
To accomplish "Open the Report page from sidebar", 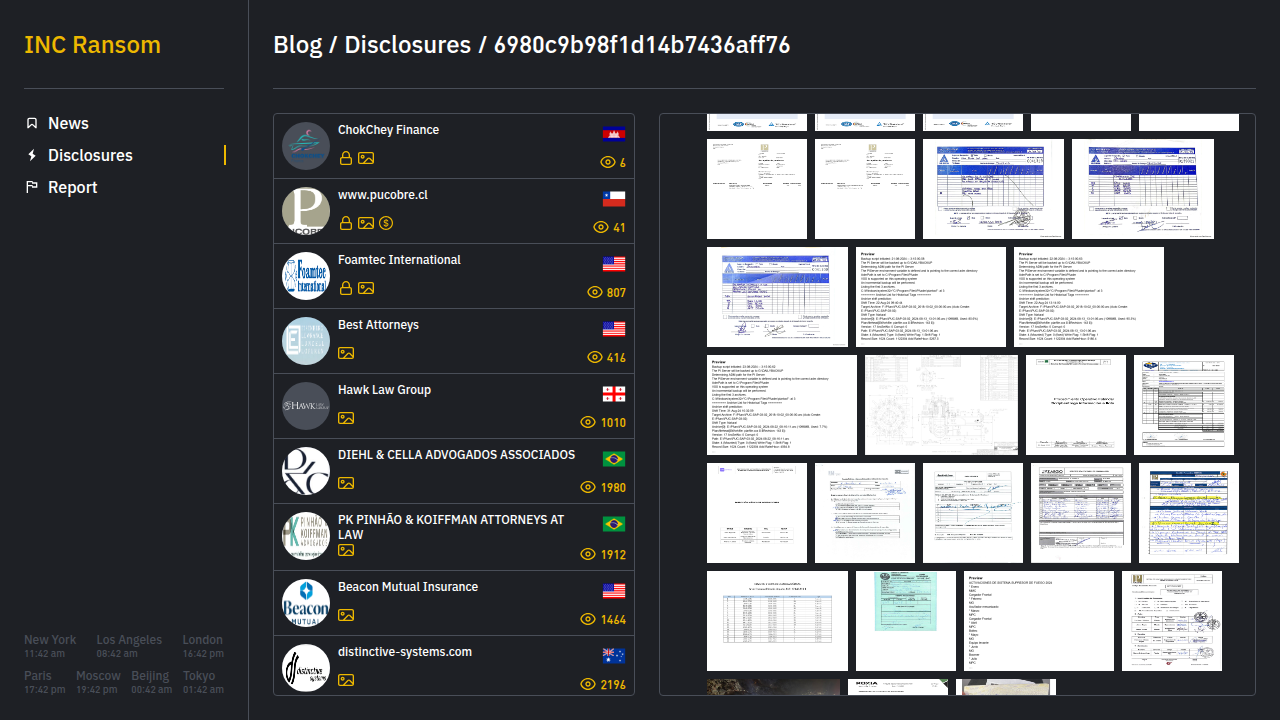I will click(72, 187).
